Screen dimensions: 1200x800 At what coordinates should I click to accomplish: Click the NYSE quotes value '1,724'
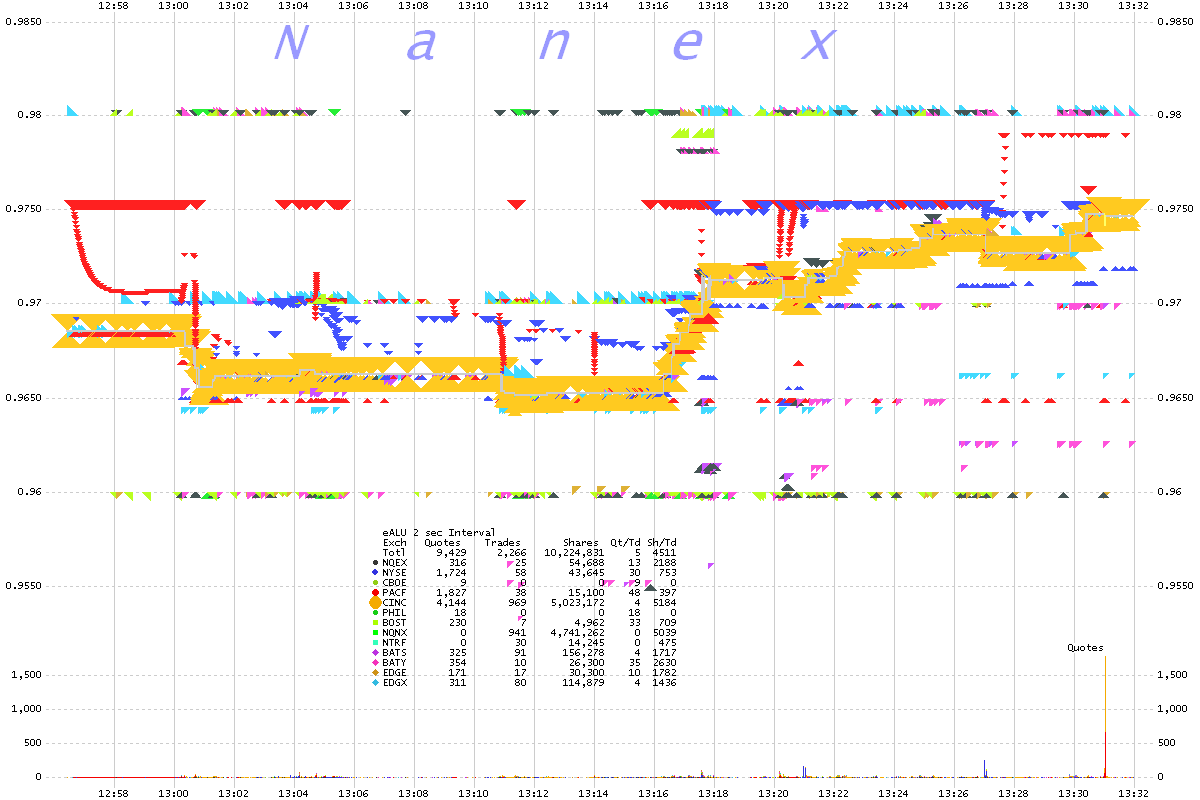tap(451, 573)
